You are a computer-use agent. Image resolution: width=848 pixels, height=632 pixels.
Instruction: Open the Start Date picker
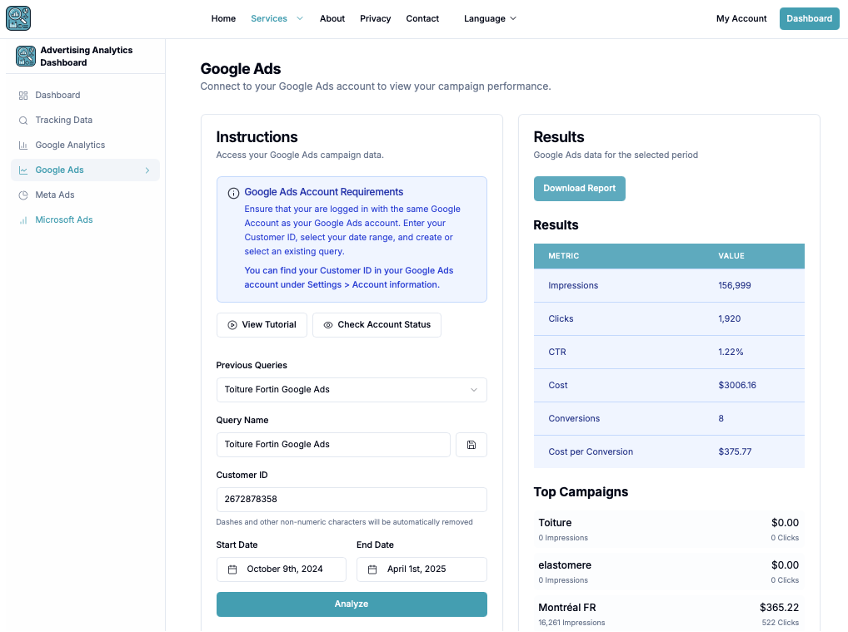pyautogui.click(x=281, y=569)
